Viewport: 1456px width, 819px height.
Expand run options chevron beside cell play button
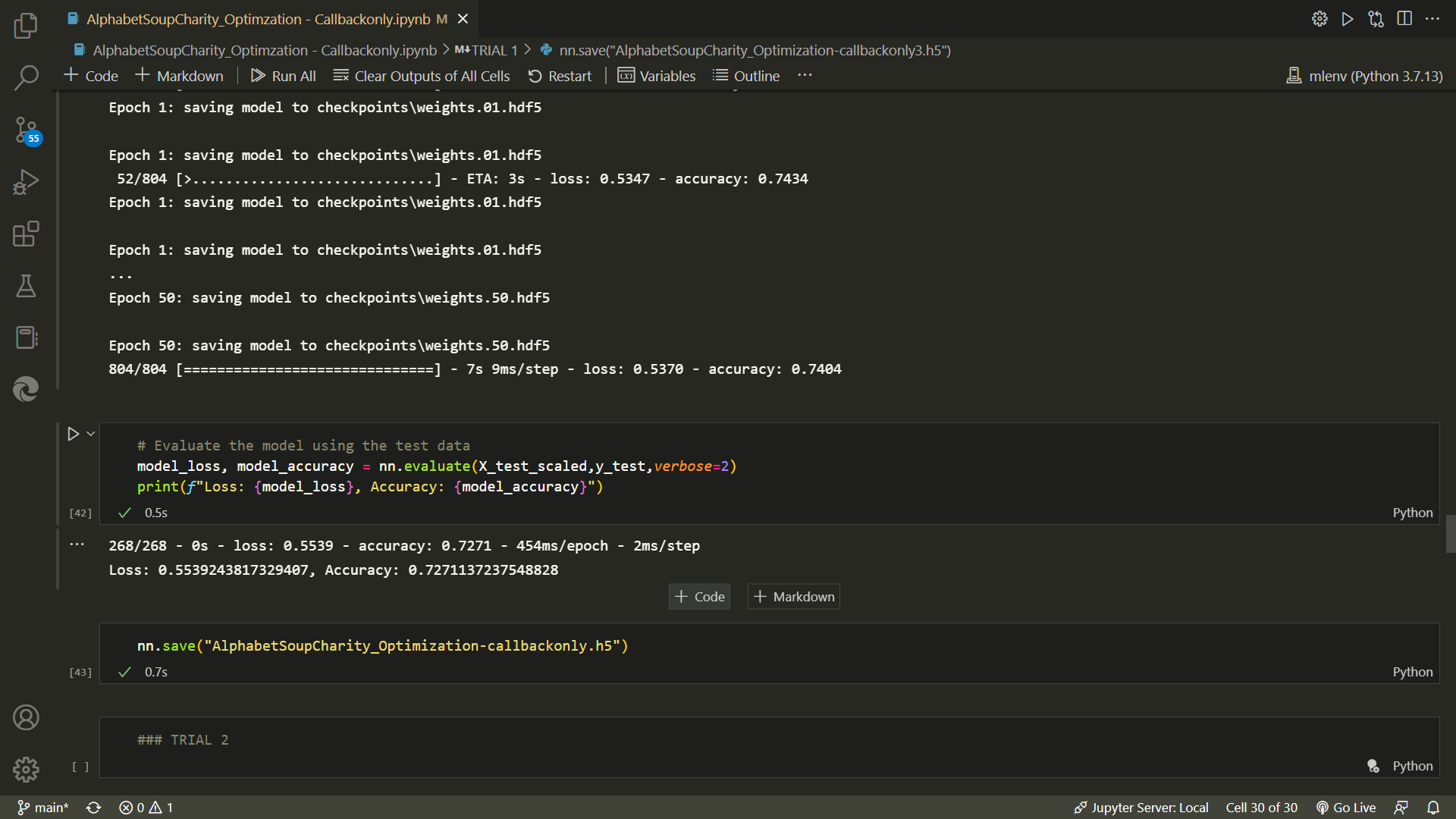point(91,434)
